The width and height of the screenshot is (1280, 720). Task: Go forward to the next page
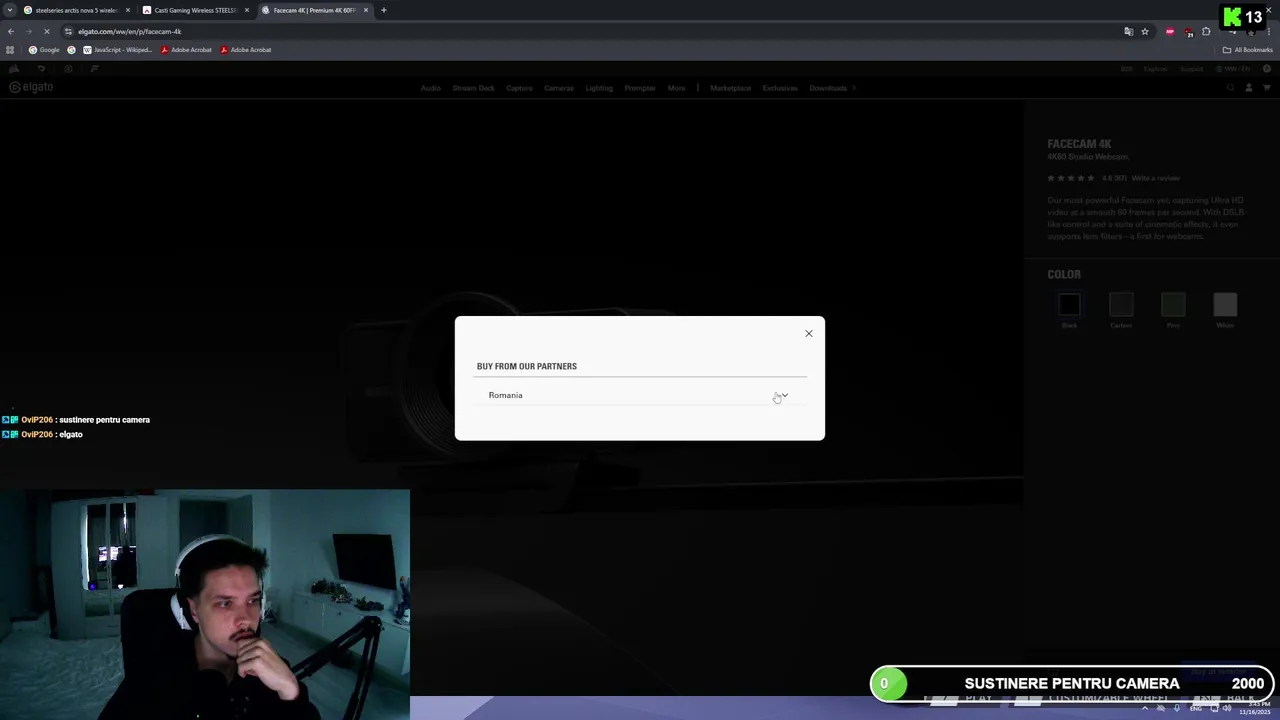pos(28,31)
